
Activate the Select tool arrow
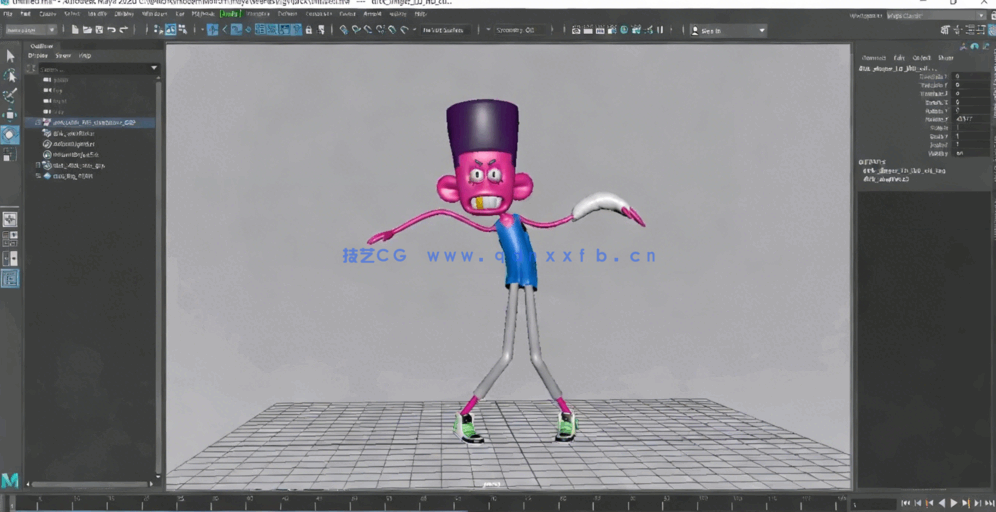click(10, 56)
